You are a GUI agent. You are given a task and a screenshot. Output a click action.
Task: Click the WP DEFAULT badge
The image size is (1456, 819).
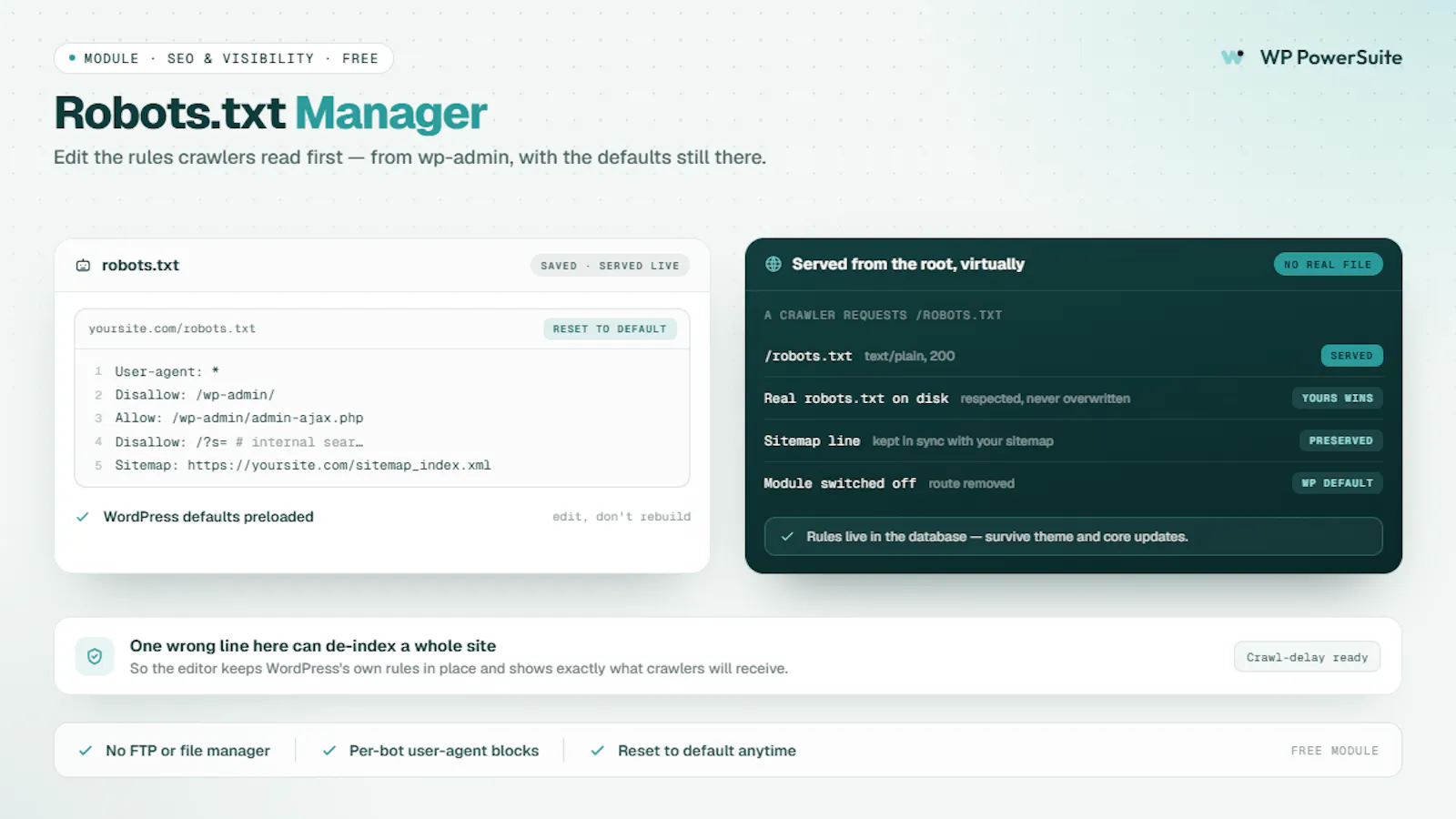(x=1337, y=483)
